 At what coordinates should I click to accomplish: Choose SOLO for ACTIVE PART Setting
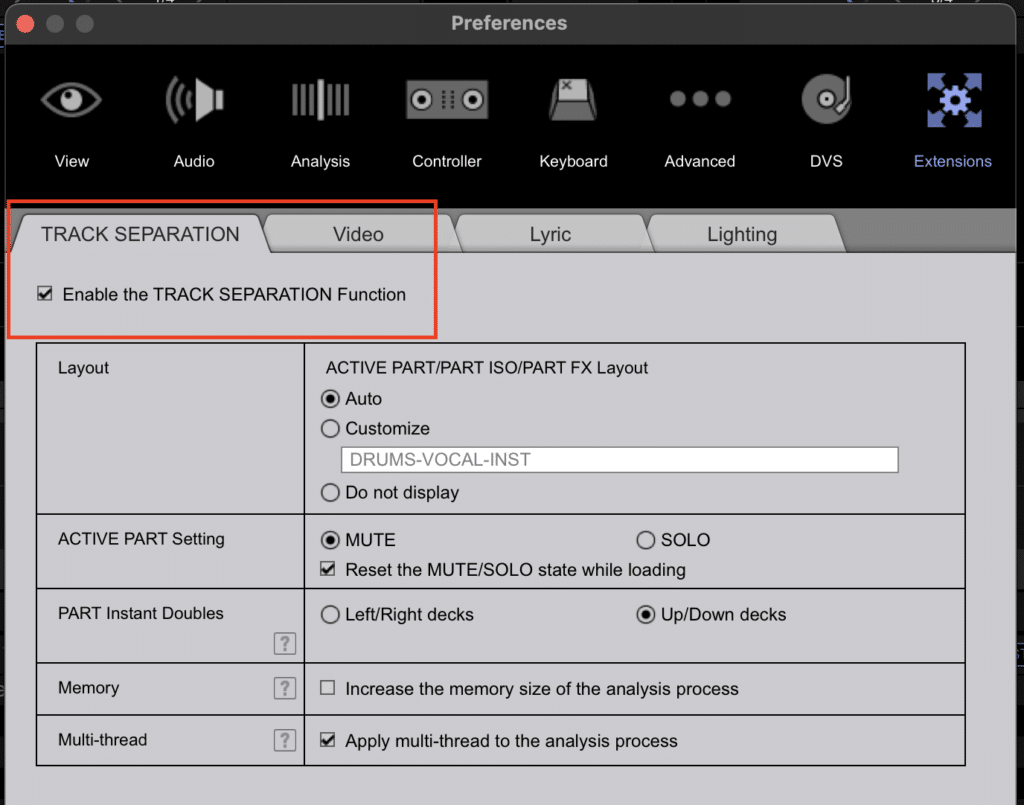[646, 540]
